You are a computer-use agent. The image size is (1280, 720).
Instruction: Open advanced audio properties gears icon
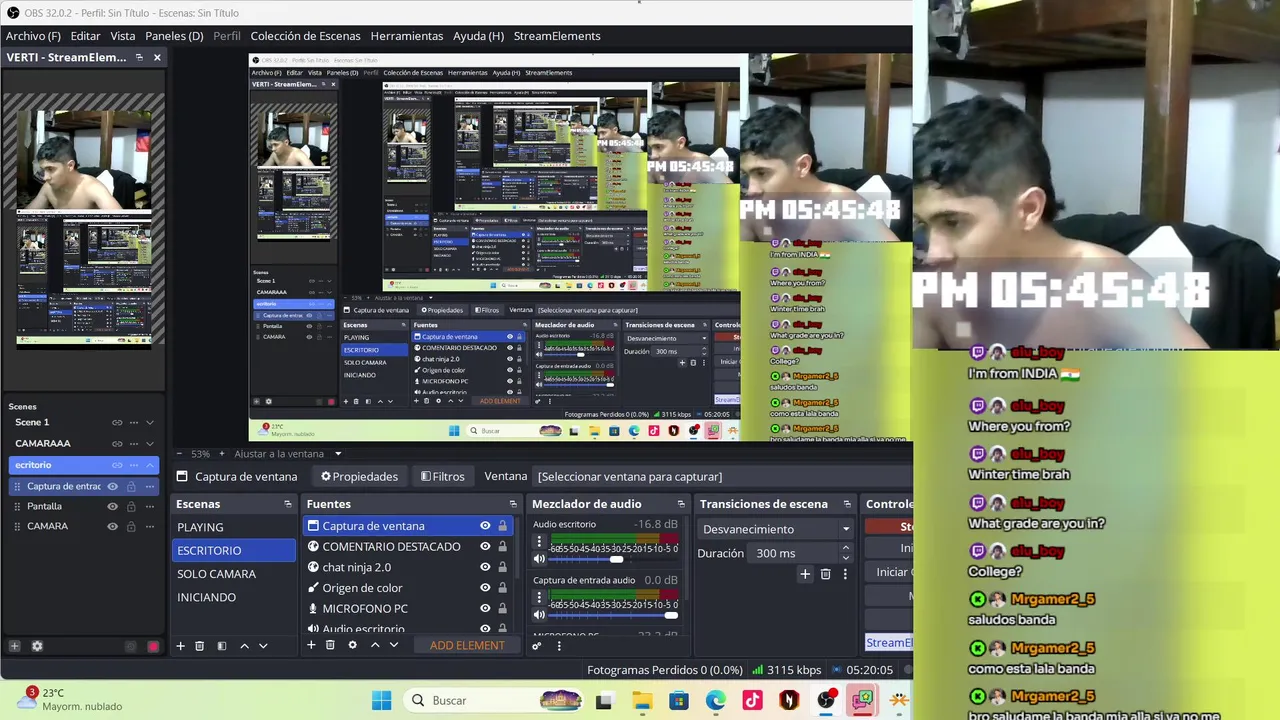(537, 646)
